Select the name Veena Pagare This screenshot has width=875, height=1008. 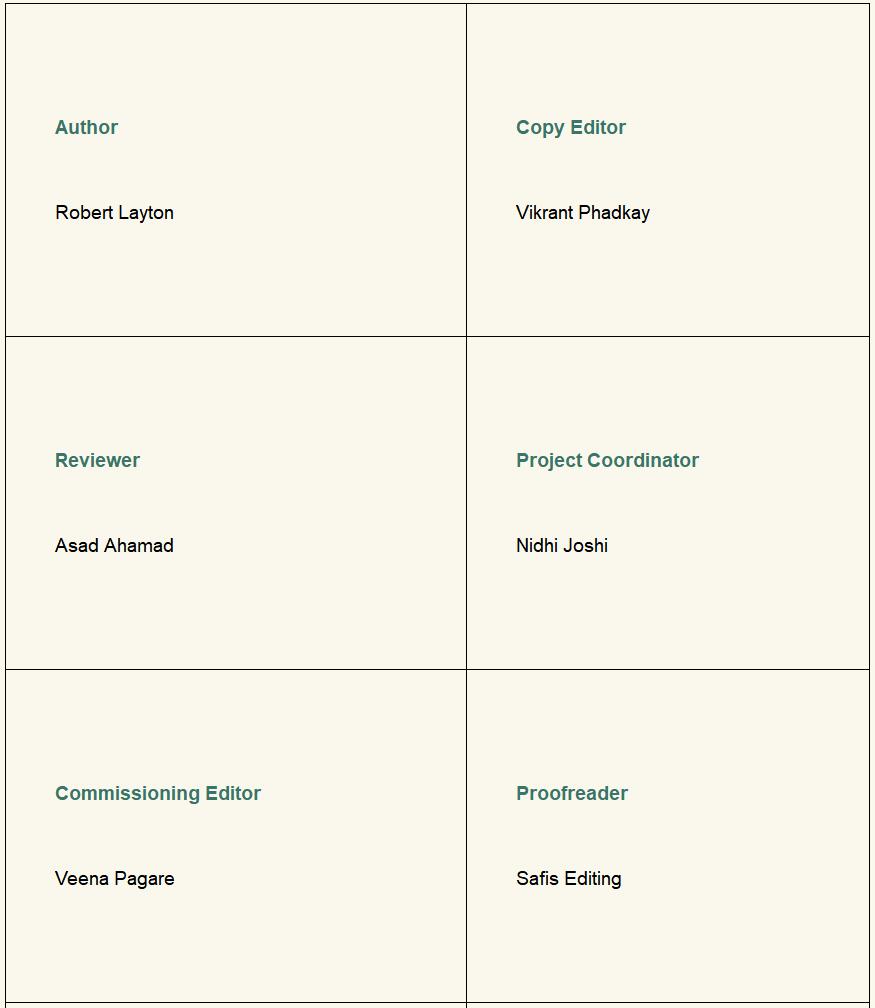(114, 878)
